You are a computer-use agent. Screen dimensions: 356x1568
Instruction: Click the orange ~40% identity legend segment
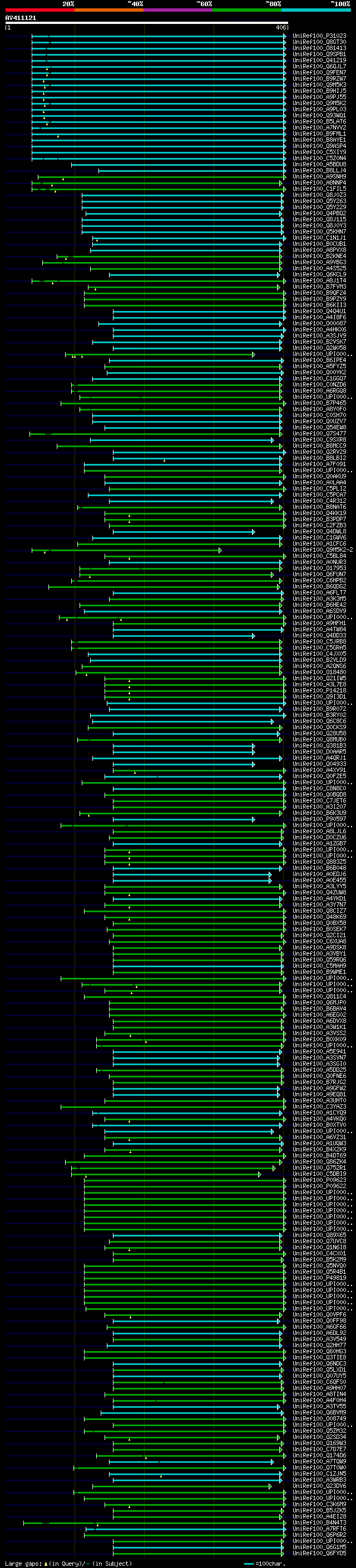109,10
